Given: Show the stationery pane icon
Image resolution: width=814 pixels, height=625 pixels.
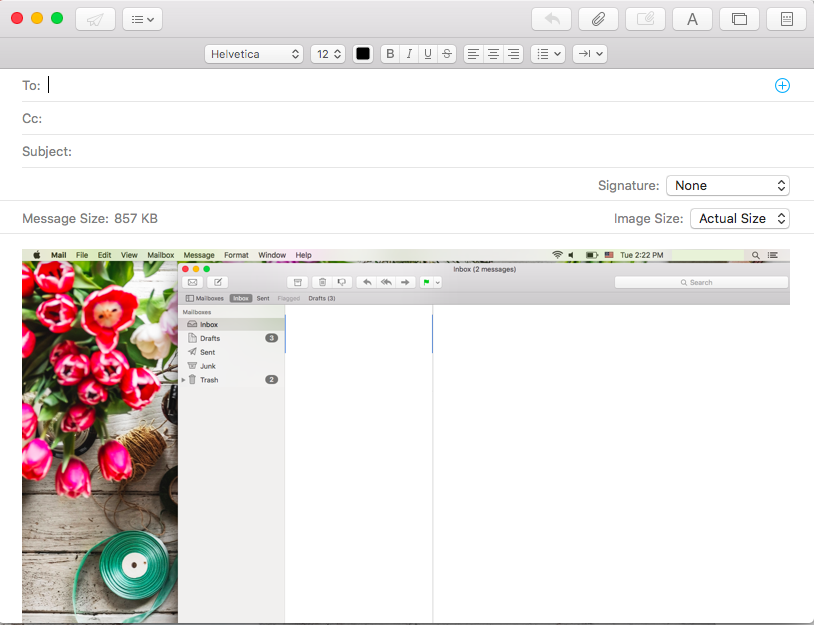Looking at the screenshot, I should pos(786,19).
